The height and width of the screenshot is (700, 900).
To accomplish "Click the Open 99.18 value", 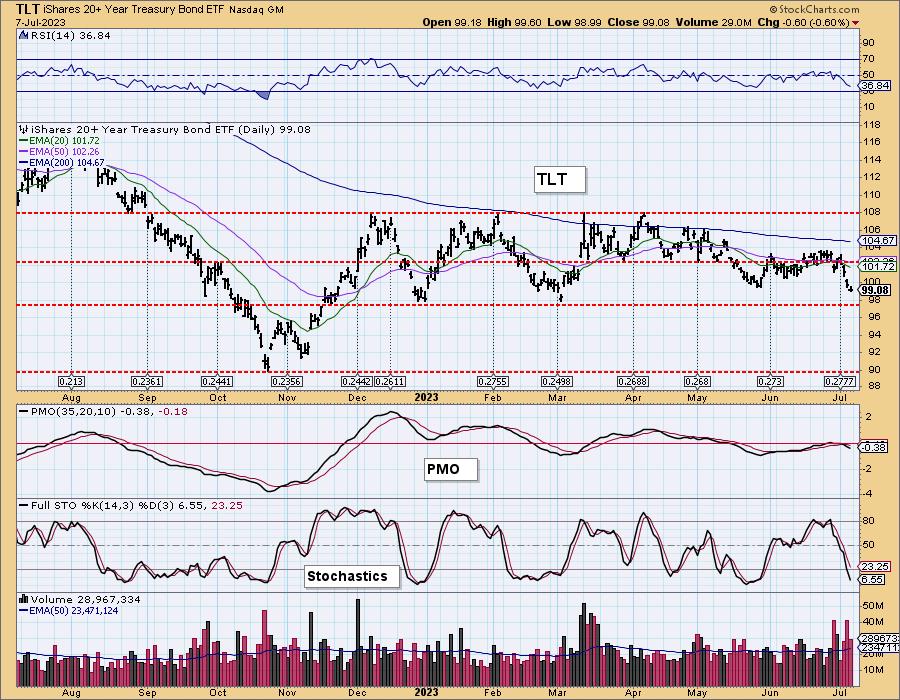I will [x=451, y=22].
